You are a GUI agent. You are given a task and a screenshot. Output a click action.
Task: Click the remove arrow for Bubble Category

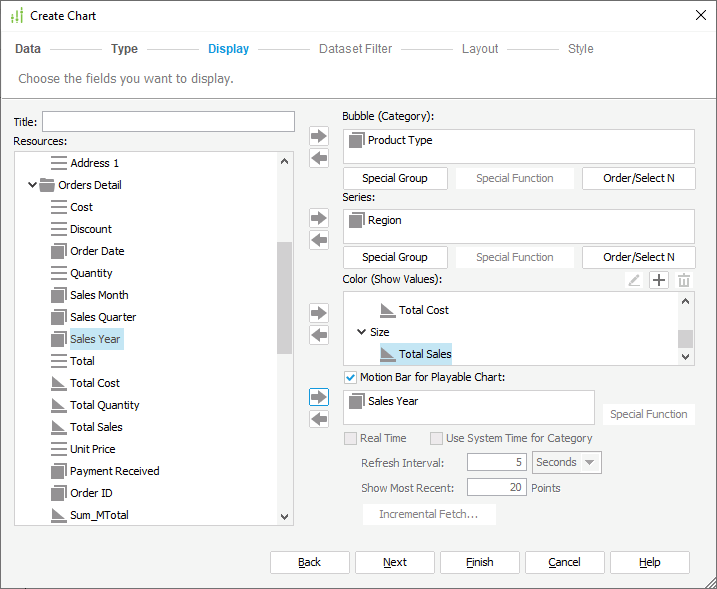click(319, 158)
